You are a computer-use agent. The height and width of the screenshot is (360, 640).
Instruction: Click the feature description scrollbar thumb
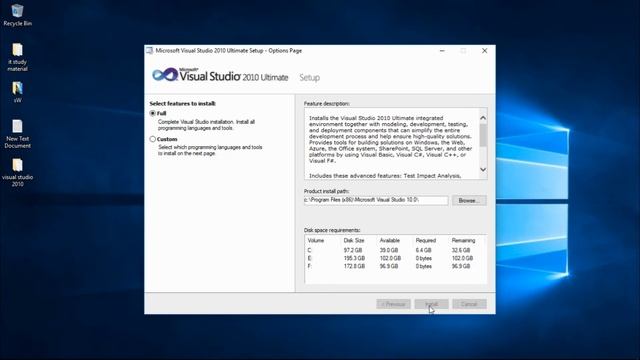483,135
